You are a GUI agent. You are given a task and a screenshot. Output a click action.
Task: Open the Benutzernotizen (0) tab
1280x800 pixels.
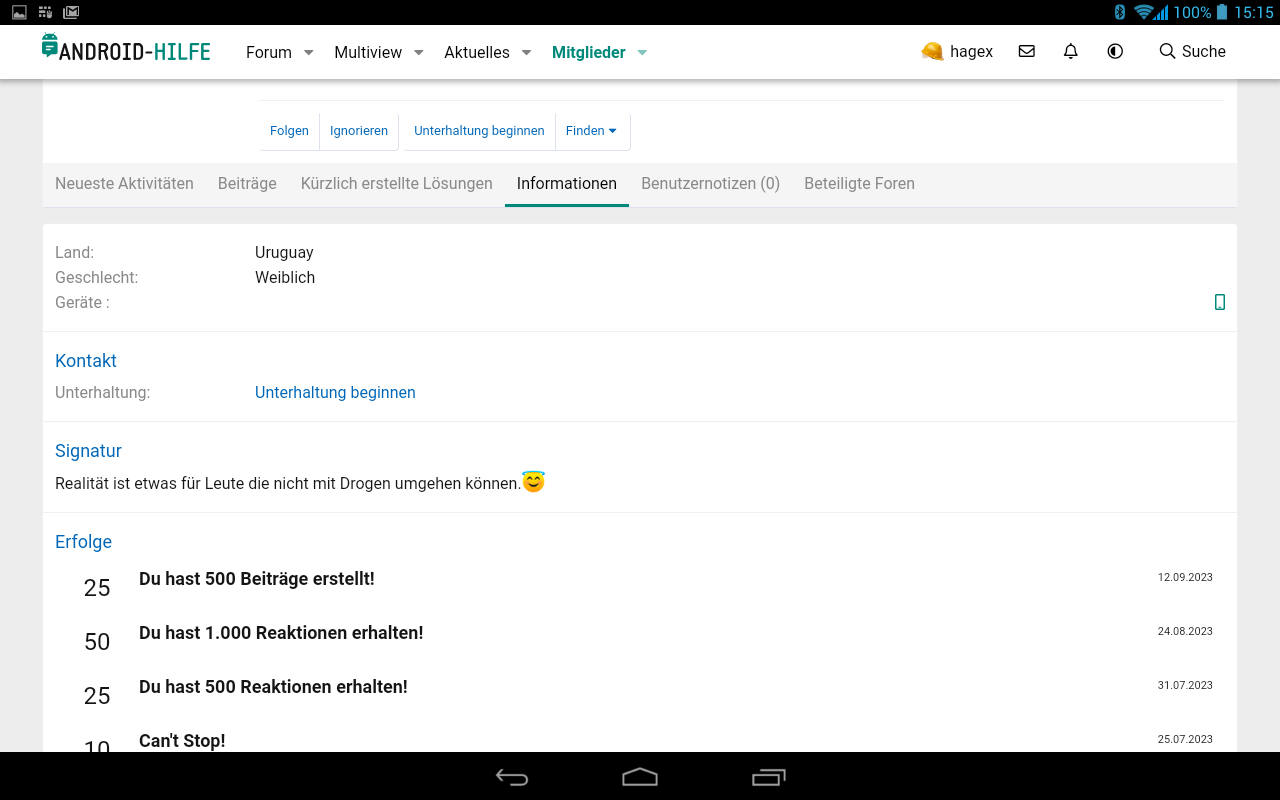click(710, 183)
